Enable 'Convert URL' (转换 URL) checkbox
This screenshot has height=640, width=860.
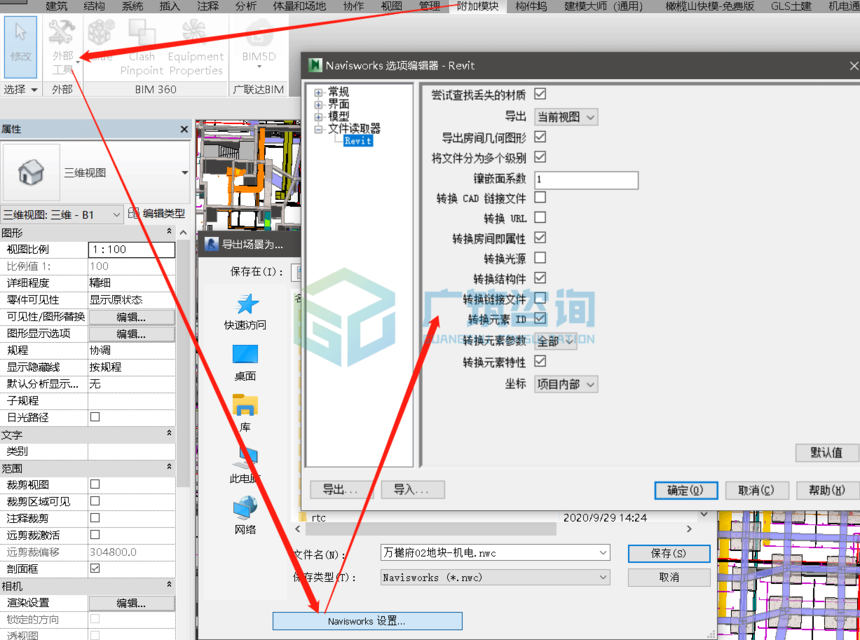[540, 217]
